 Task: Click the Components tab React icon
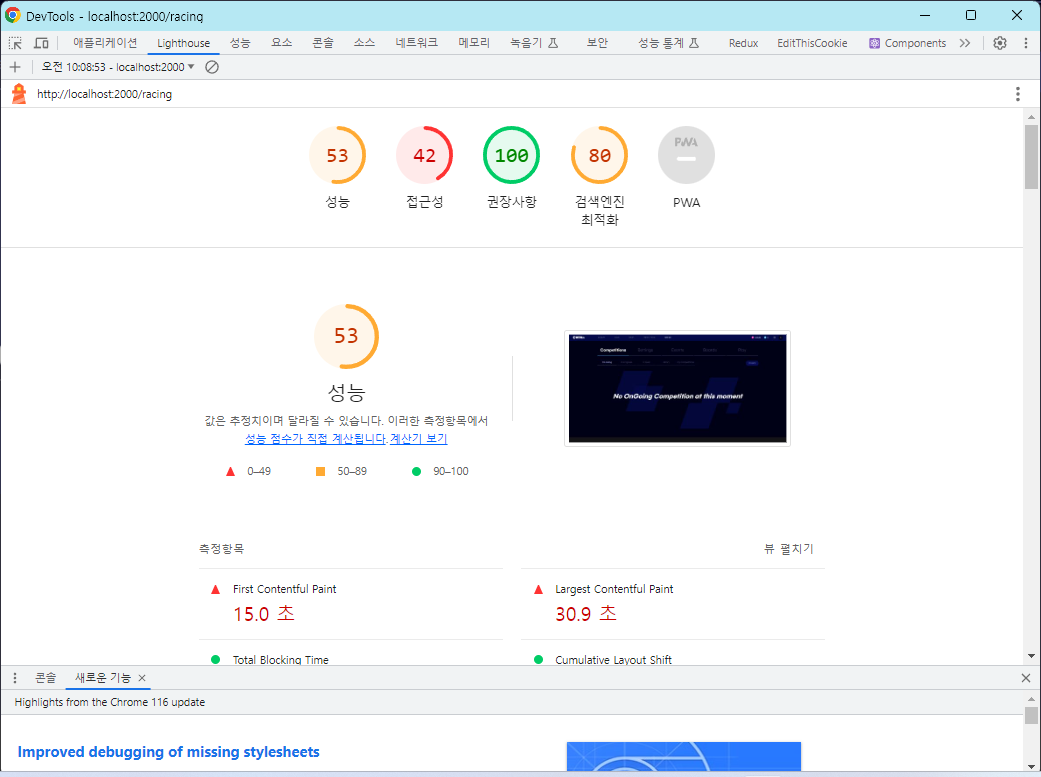[x=874, y=43]
